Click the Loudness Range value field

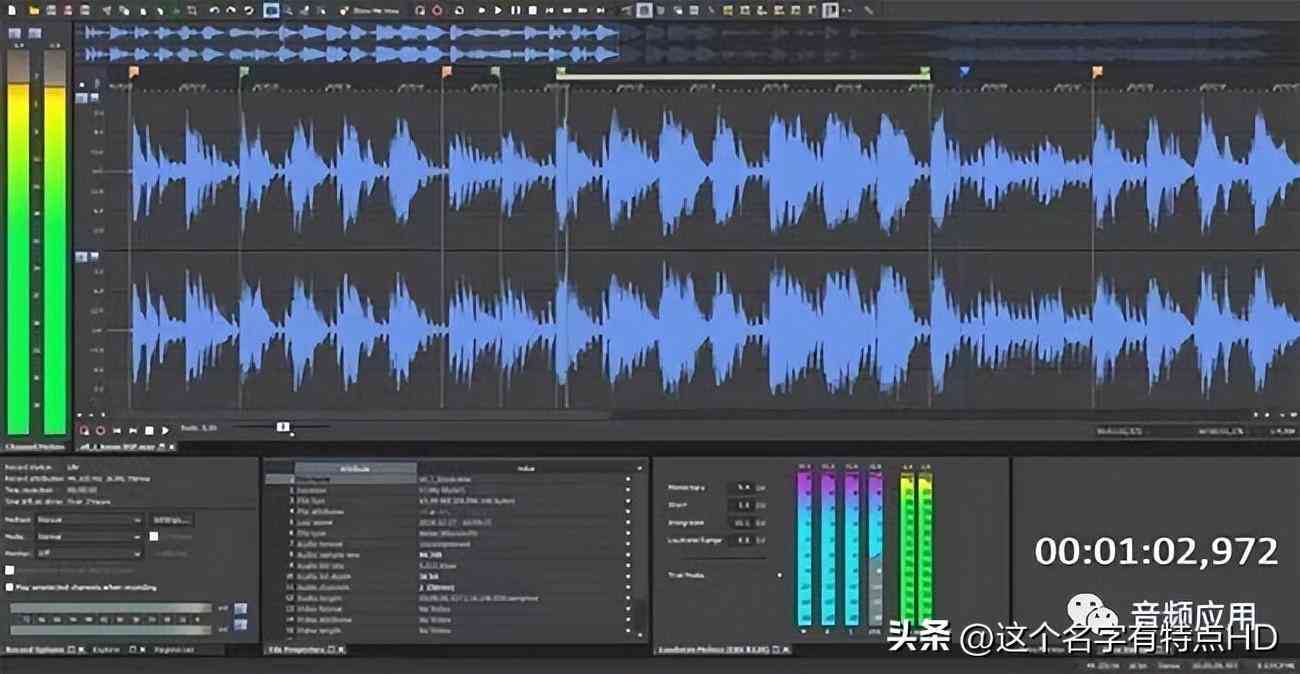(x=743, y=540)
